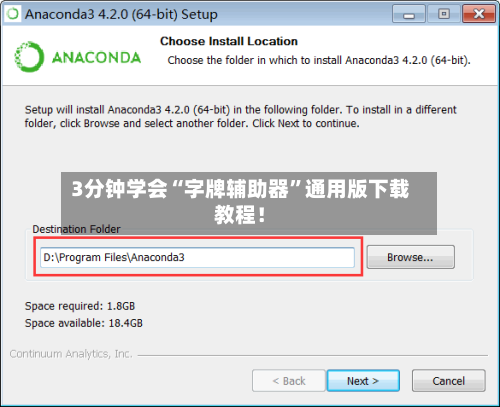The image size is (500, 407).
Task: Click the Space required: 1.8GB text
Action: (x=80, y=306)
